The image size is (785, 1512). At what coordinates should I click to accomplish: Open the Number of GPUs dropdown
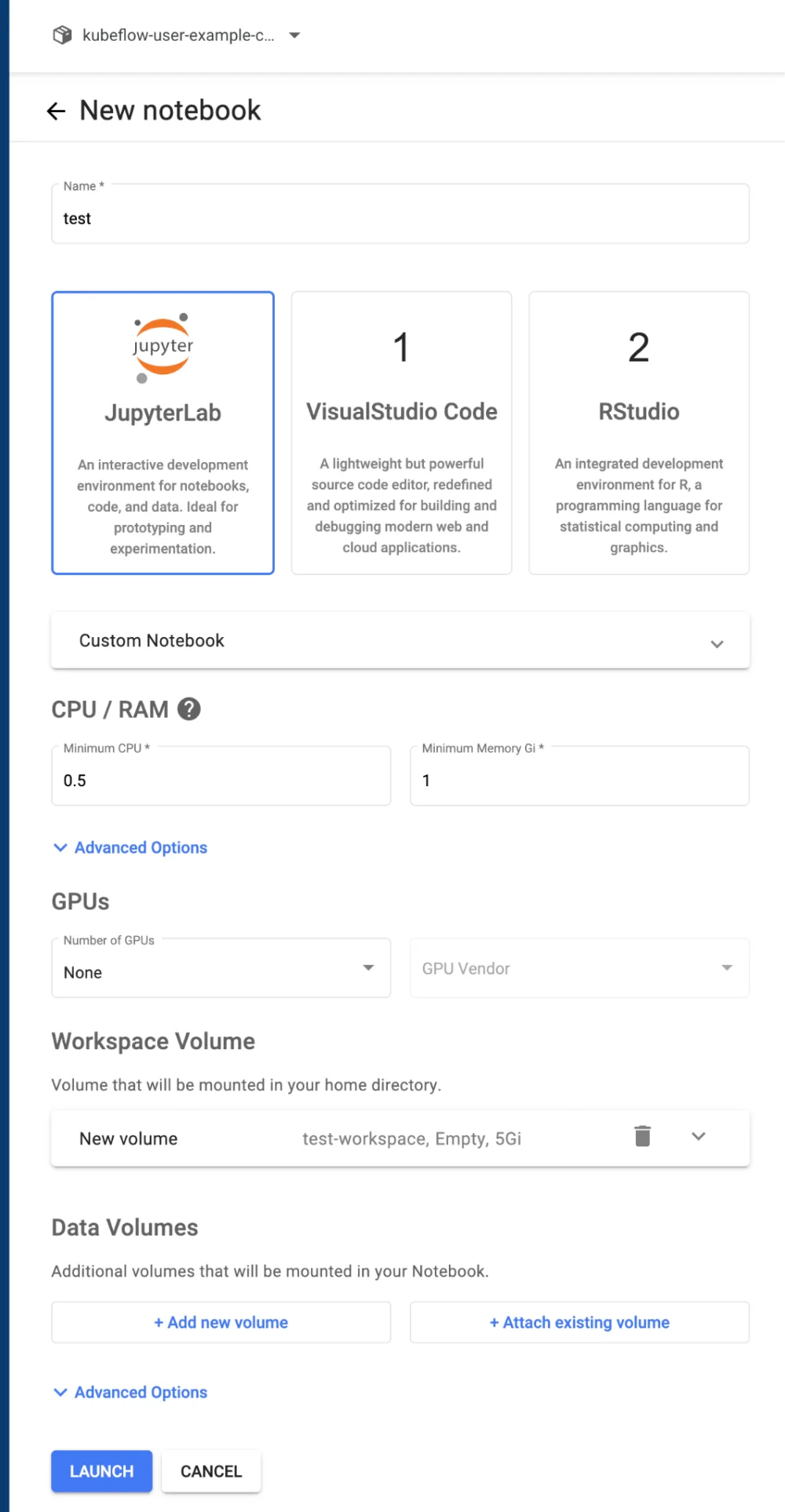pyautogui.click(x=221, y=968)
